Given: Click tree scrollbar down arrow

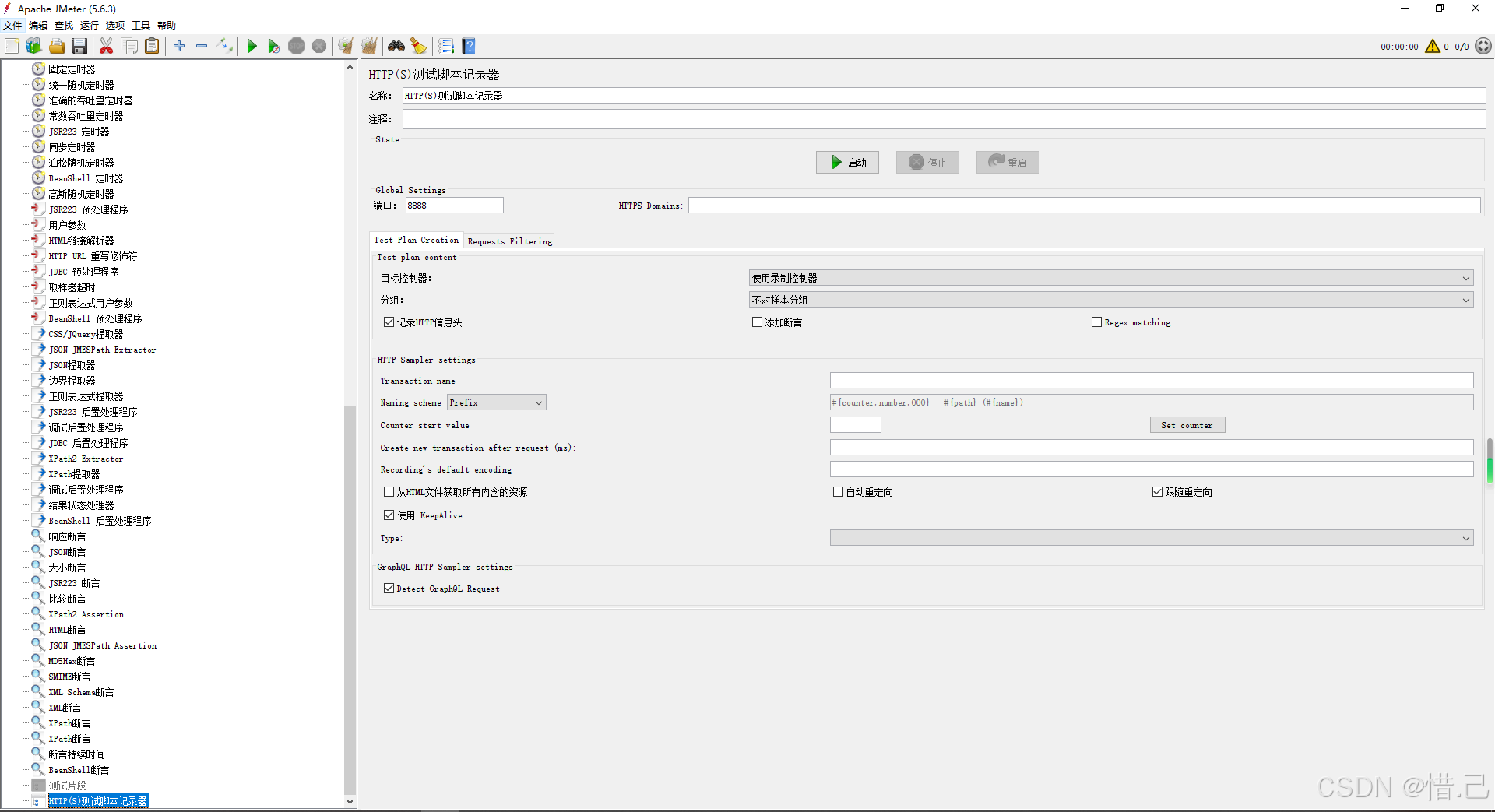Looking at the screenshot, I should (350, 801).
